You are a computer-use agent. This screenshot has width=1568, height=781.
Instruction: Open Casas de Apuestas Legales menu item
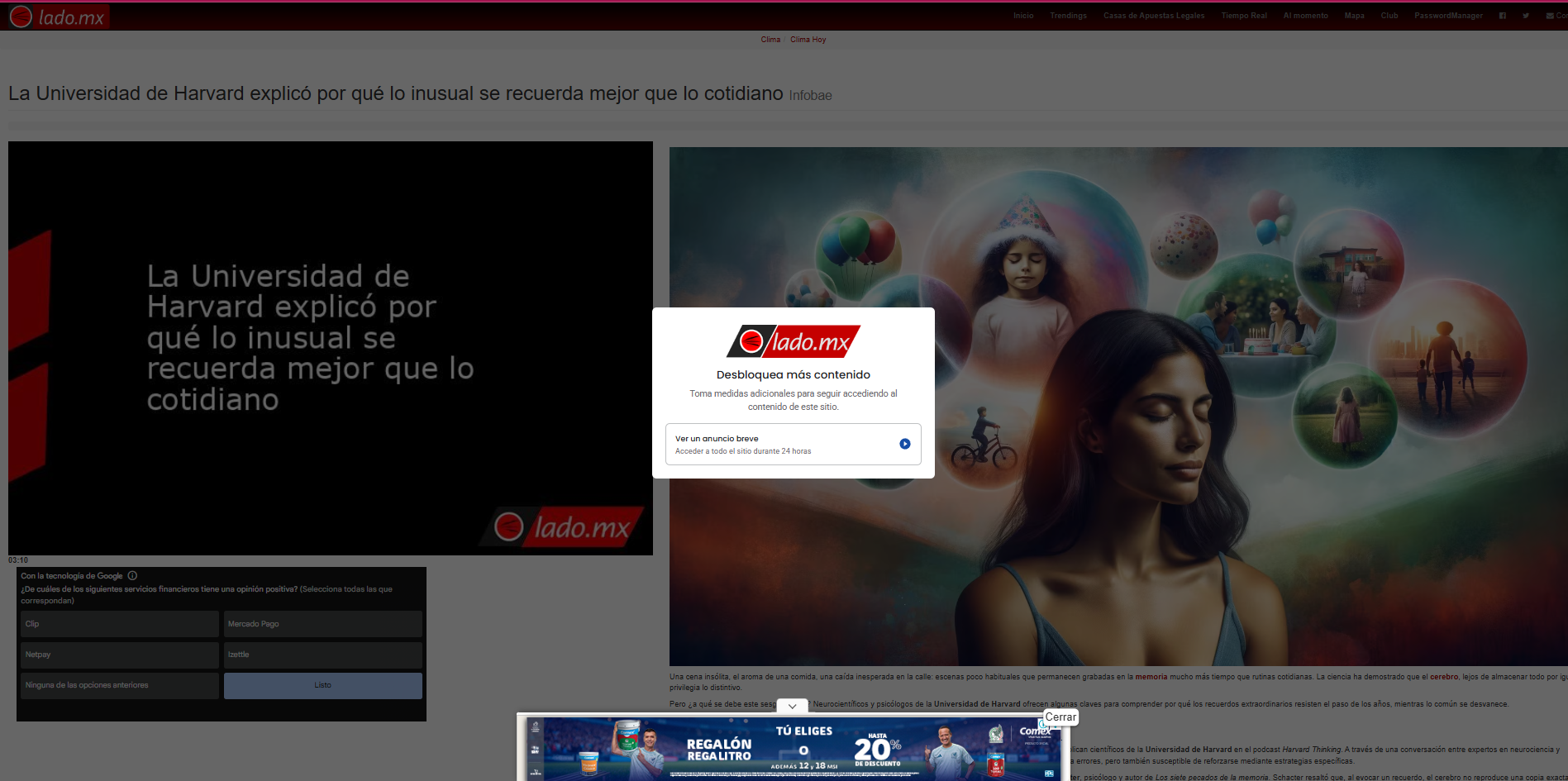click(1154, 16)
